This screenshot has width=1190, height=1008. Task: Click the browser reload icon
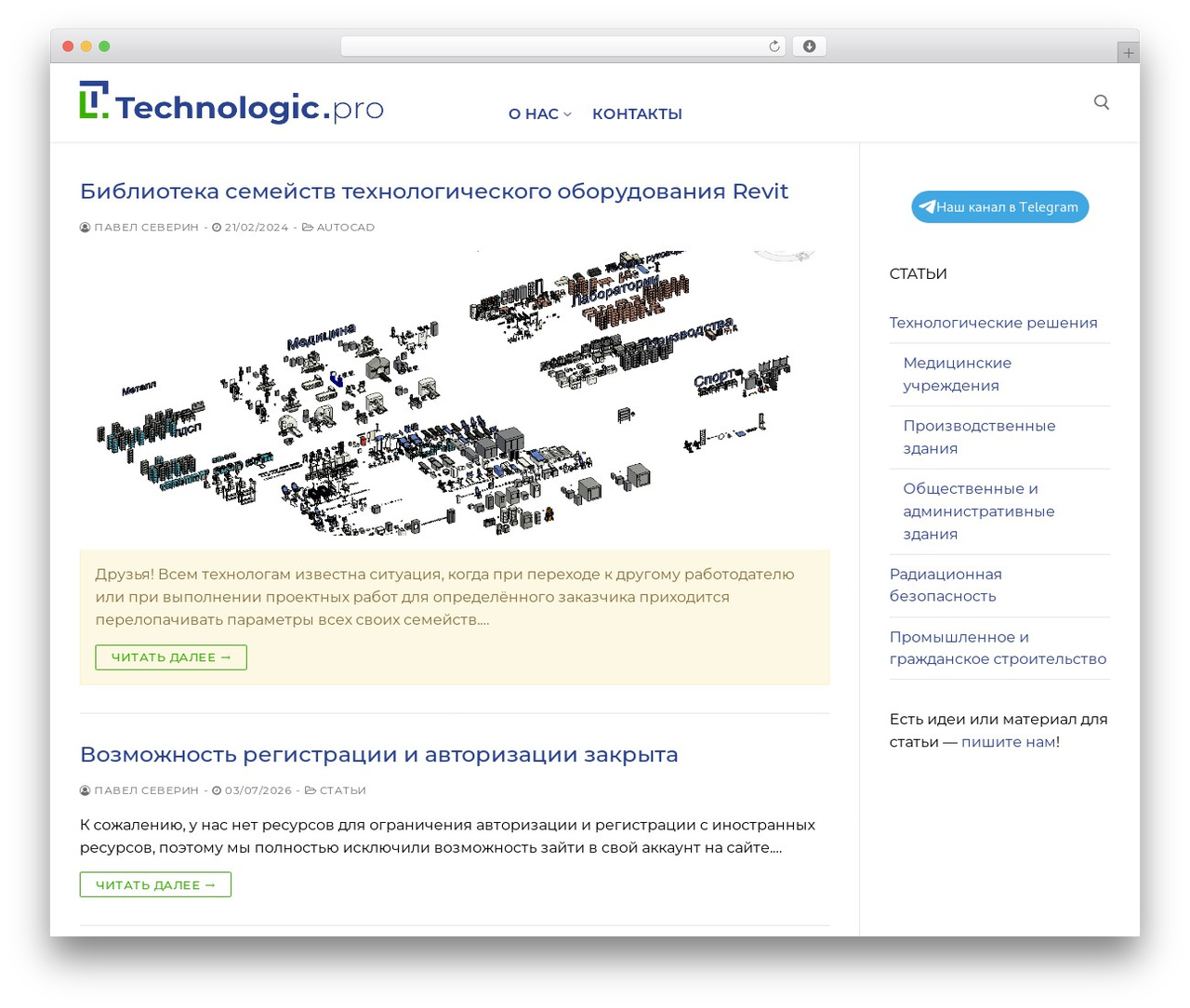click(x=774, y=46)
